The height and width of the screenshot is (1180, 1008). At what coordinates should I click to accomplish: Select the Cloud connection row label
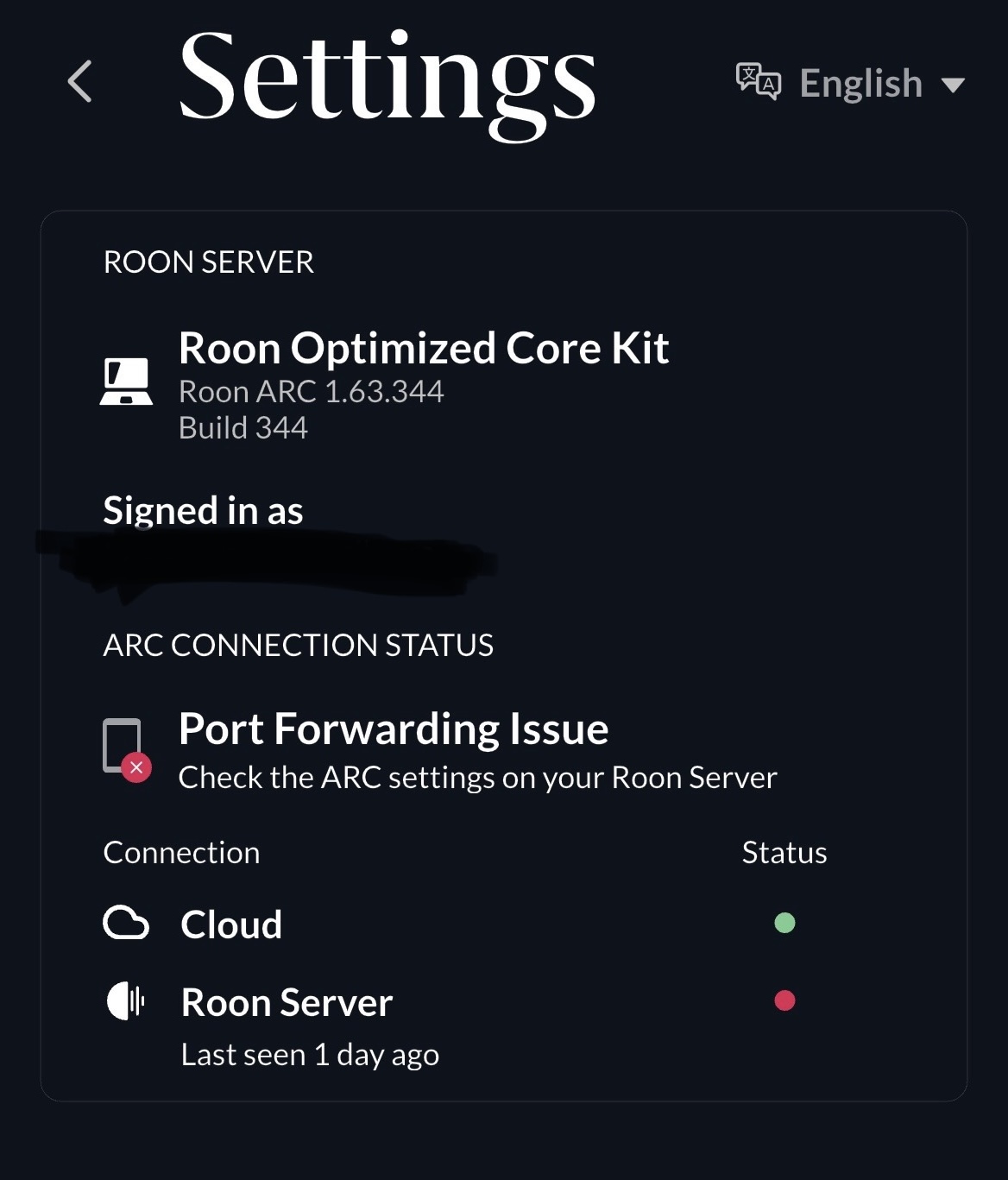[231, 924]
